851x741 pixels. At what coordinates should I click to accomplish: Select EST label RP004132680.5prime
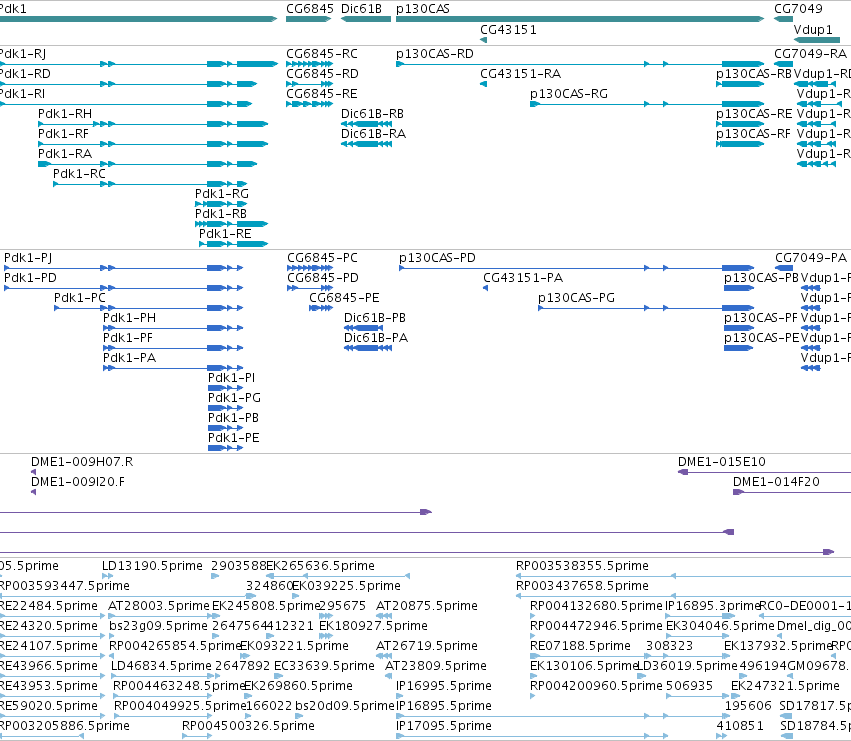coord(596,606)
